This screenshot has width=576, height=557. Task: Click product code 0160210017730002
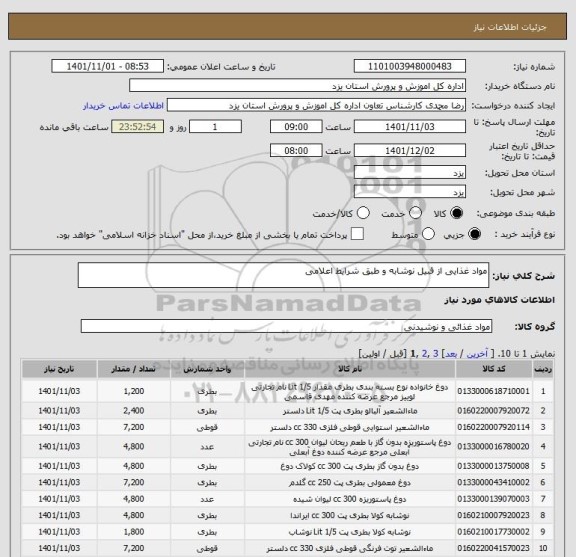pyautogui.click(x=493, y=532)
